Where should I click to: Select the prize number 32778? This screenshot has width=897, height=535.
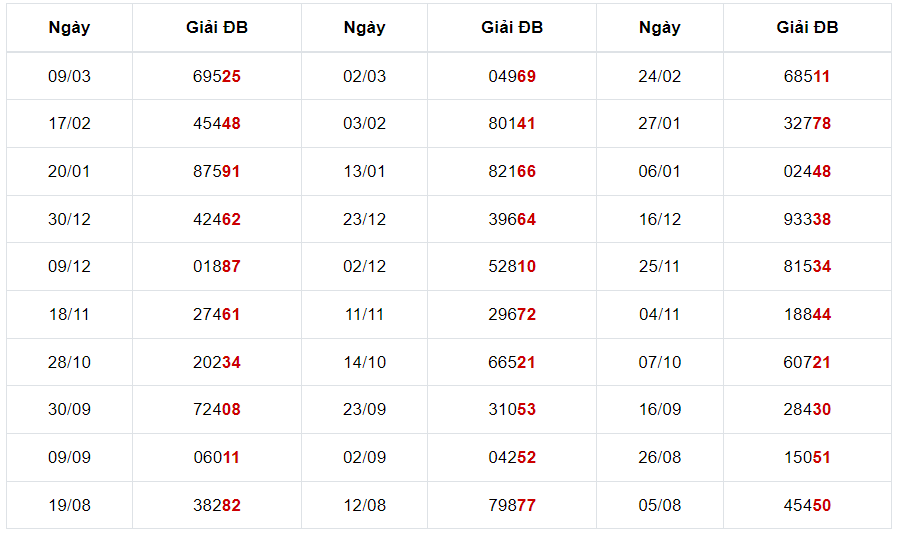pos(807,124)
